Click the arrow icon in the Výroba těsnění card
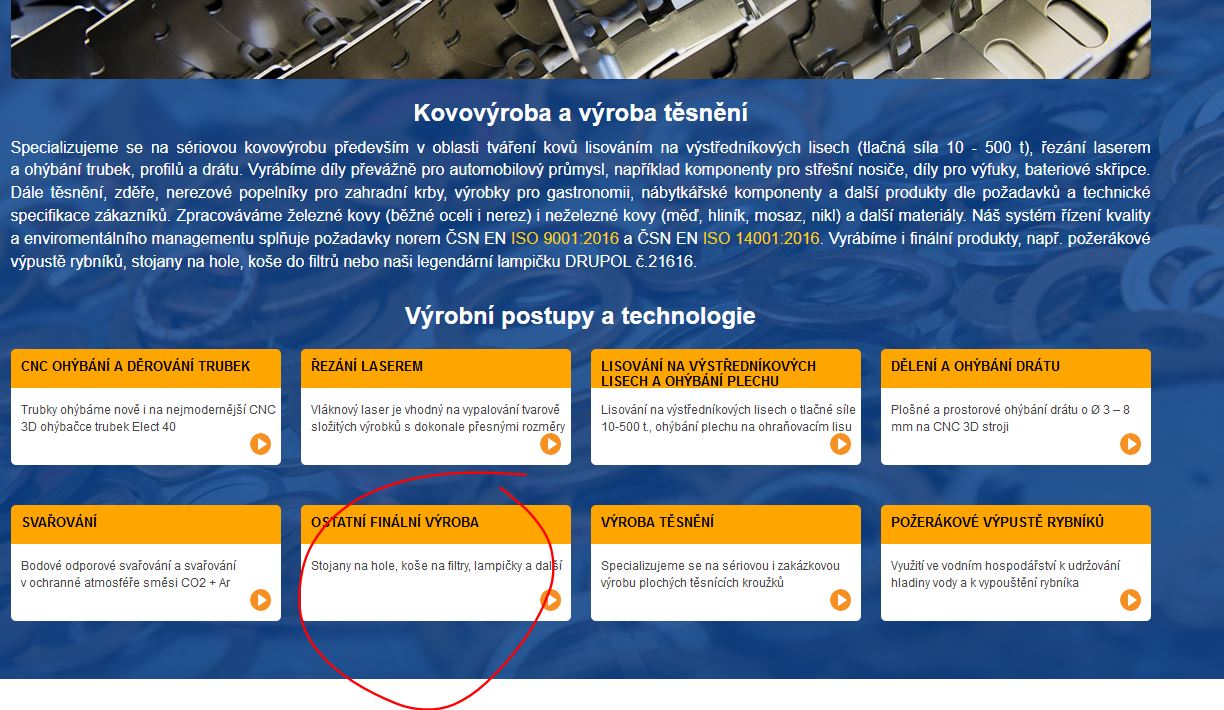1224x710 pixels. 840,600
